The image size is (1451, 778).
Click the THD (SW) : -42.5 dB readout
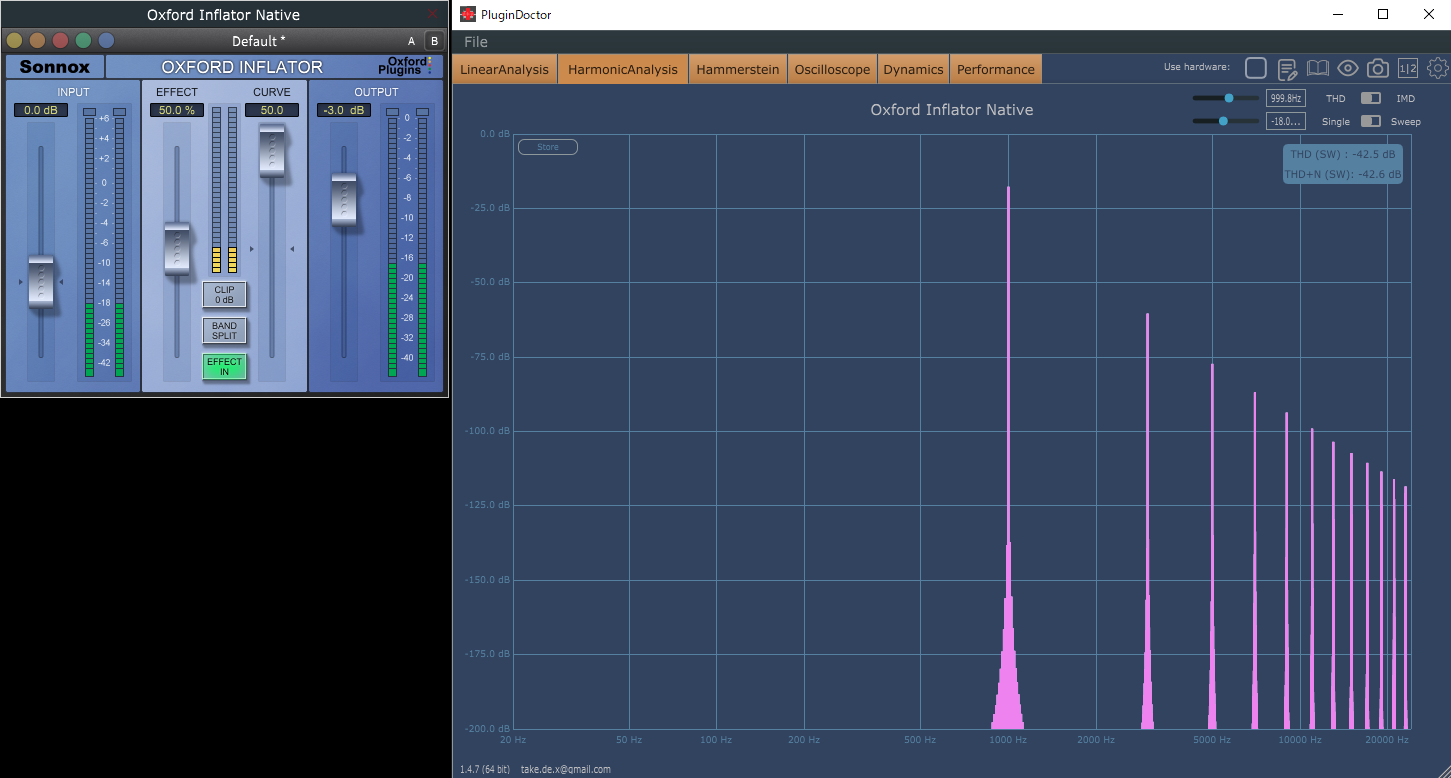tap(1342, 155)
